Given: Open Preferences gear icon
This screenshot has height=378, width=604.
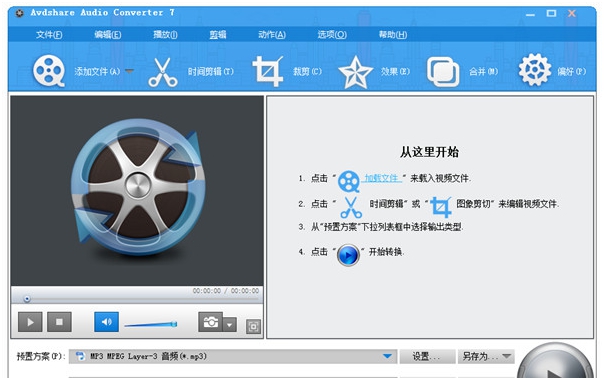Looking at the screenshot, I should pyautogui.click(x=535, y=70).
